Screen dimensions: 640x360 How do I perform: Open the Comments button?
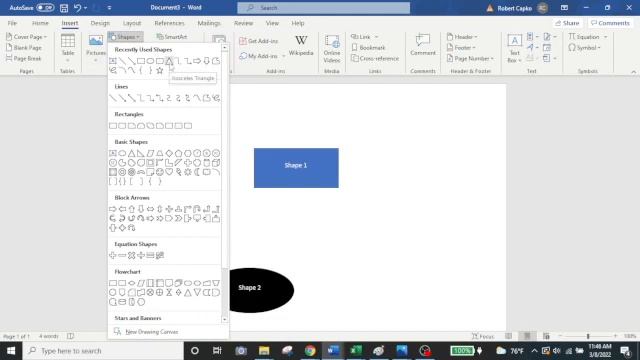610,23
